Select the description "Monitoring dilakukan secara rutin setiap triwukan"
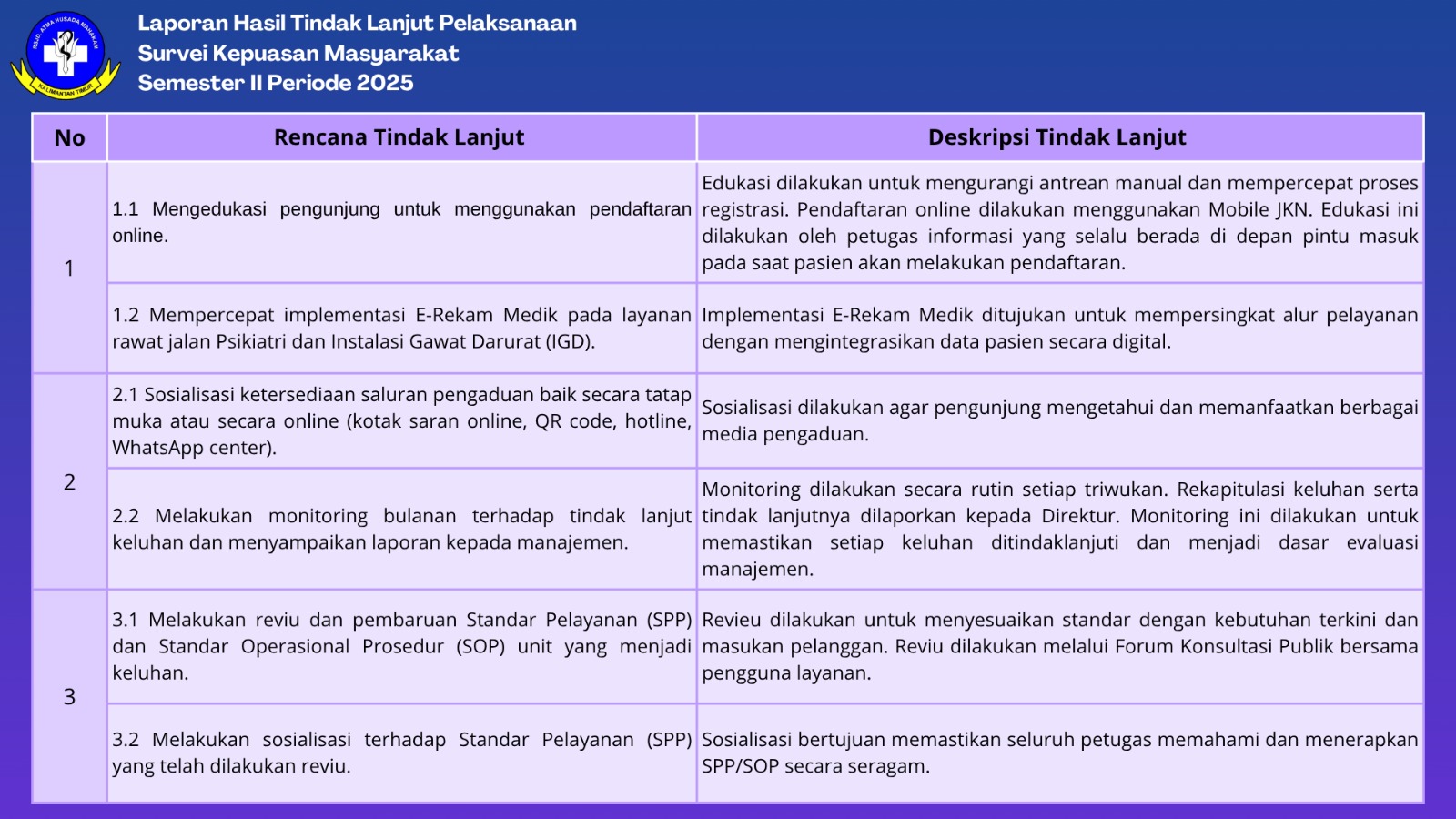The width and height of the screenshot is (1456, 819). click(x=1060, y=530)
